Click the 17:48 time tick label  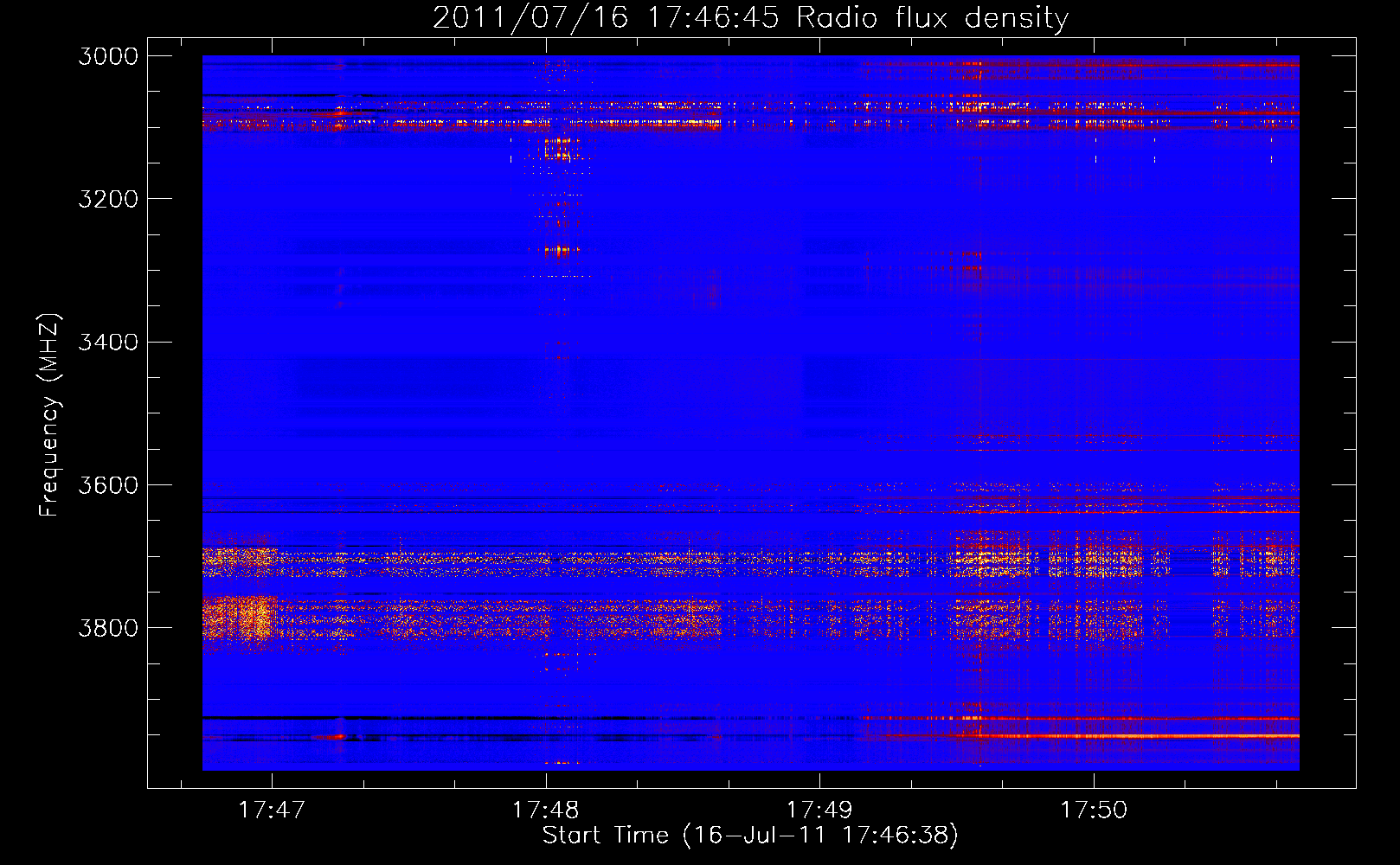tap(545, 811)
